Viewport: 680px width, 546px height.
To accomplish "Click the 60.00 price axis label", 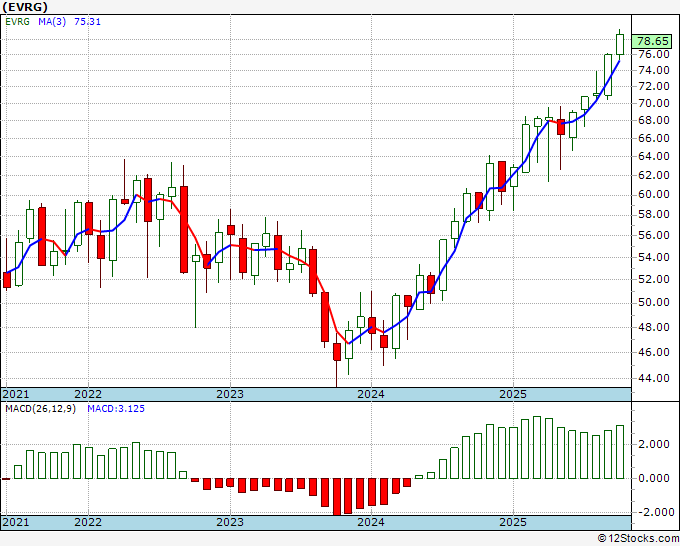I will (654, 194).
